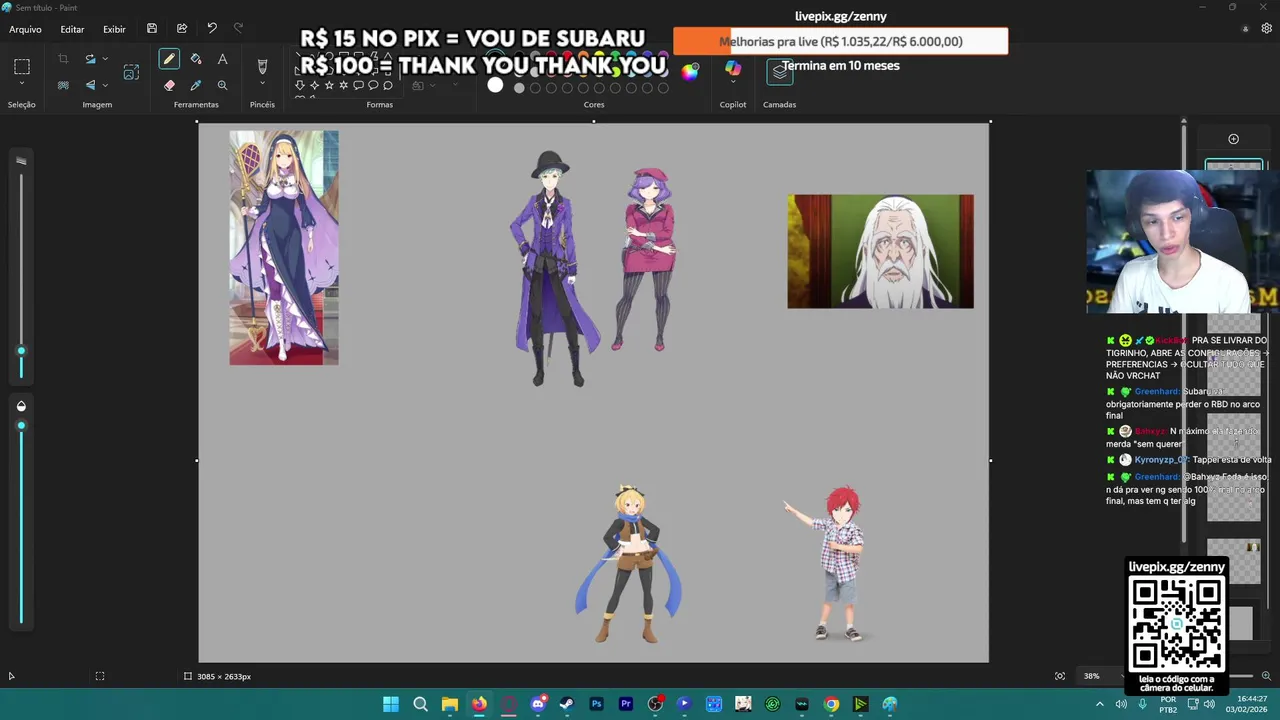This screenshot has width=1280, height=720.
Task: Insert the five-point star shape
Action: pos(329,86)
